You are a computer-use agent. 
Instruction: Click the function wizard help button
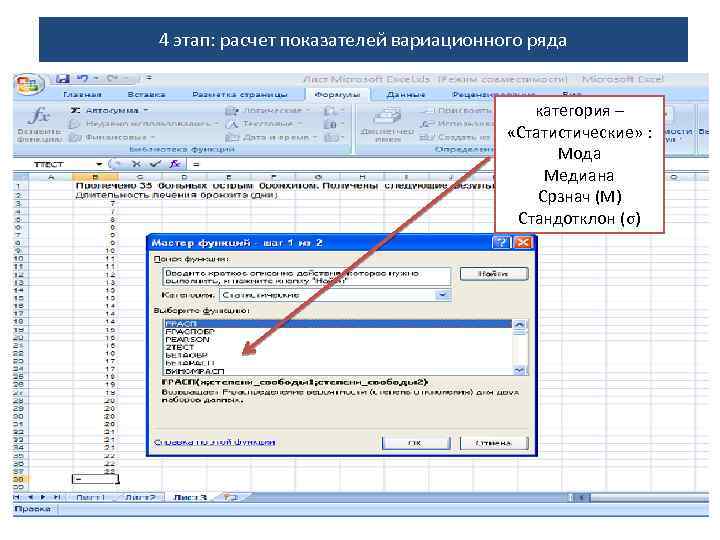501,242
